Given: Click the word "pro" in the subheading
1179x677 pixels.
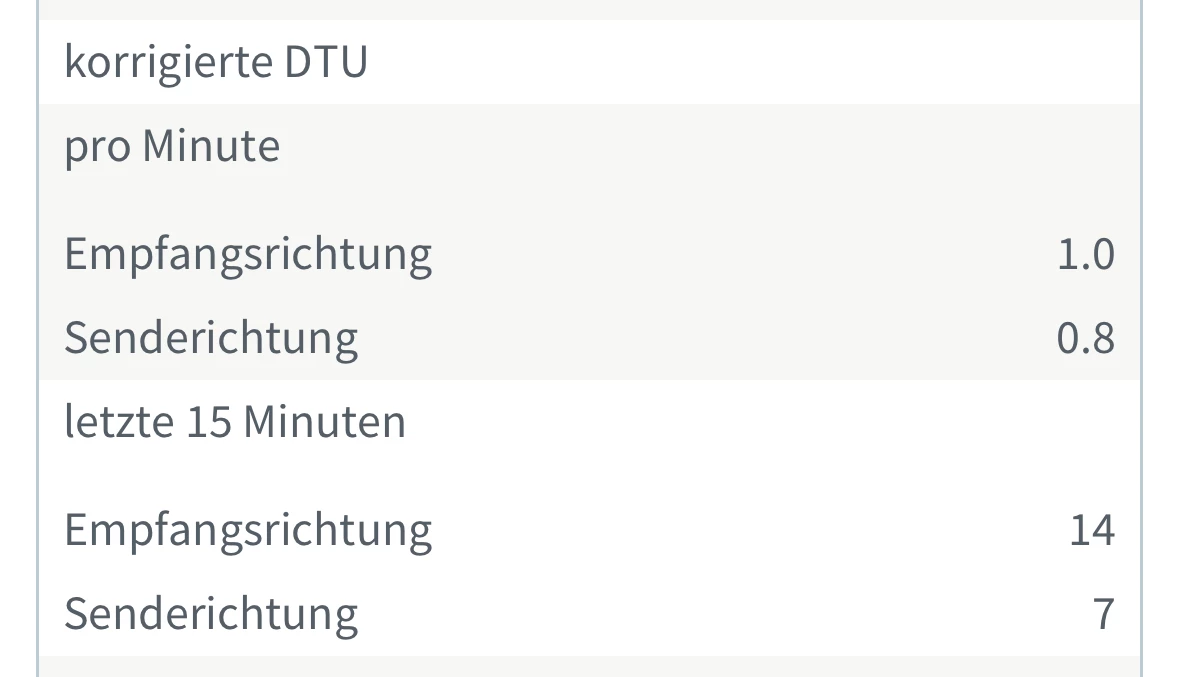Looking at the screenshot, I should point(97,148).
